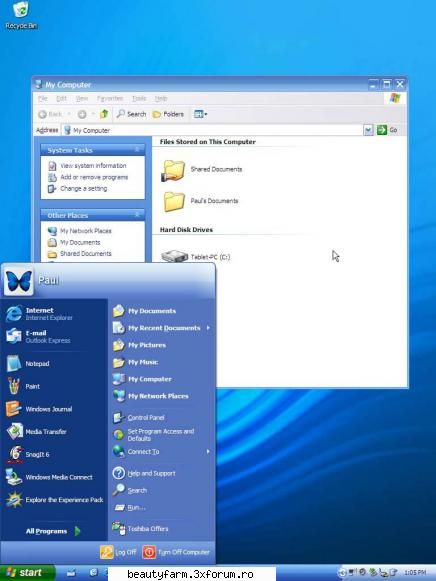
Task: Open Search in My Computer toolbar
Action: [x=131, y=114]
